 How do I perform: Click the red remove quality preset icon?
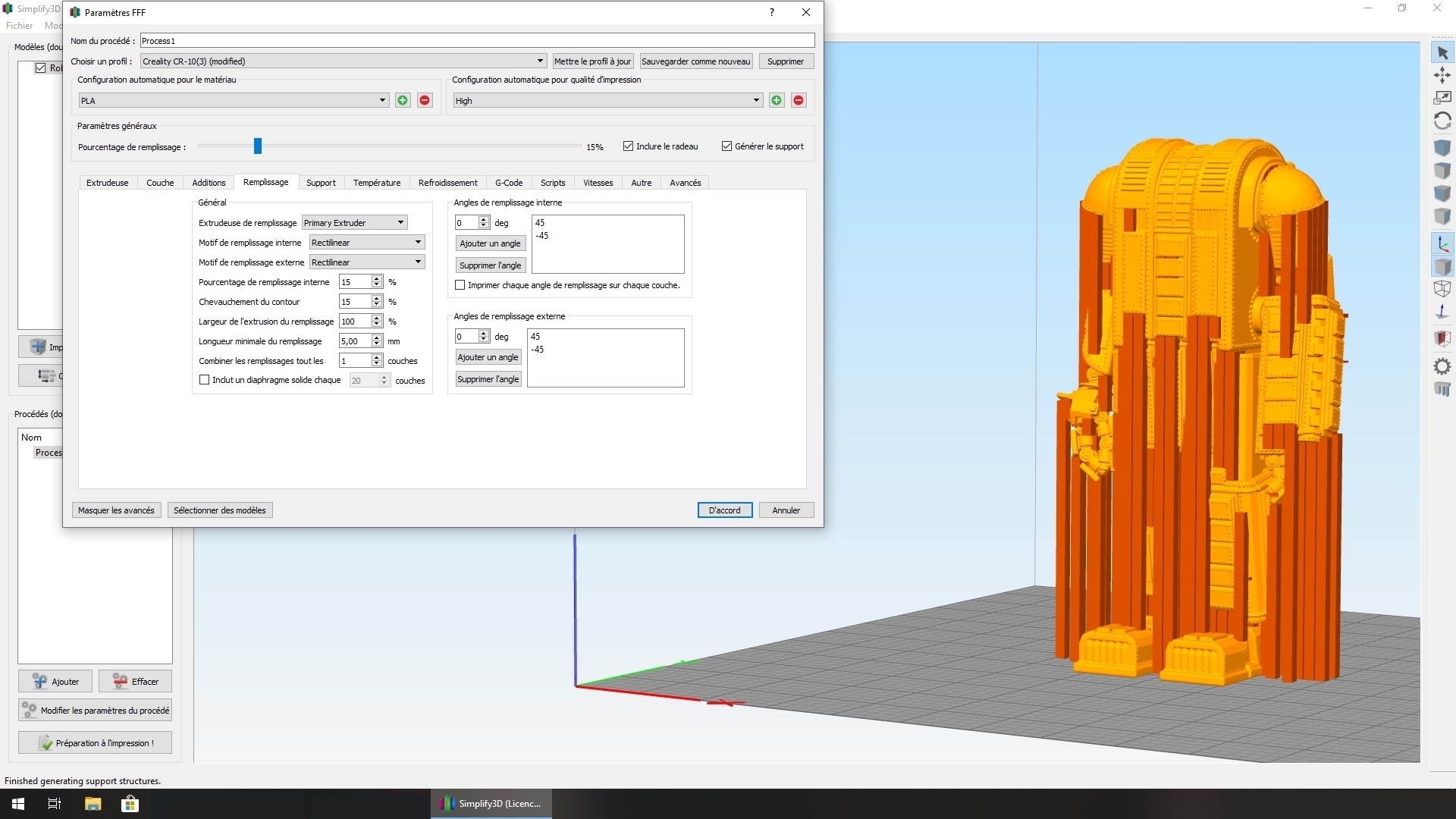(x=799, y=100)
